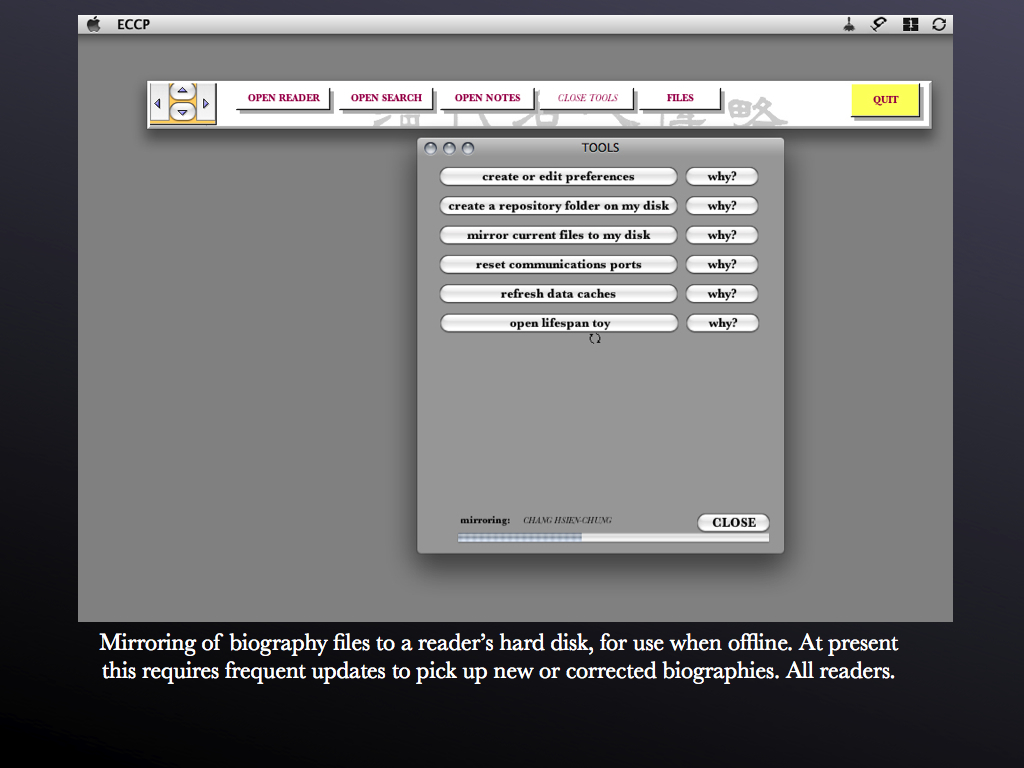Viewport: 1024px width, 768px height.
Task: Open the reader via OPEN READER
Action: 283,98
